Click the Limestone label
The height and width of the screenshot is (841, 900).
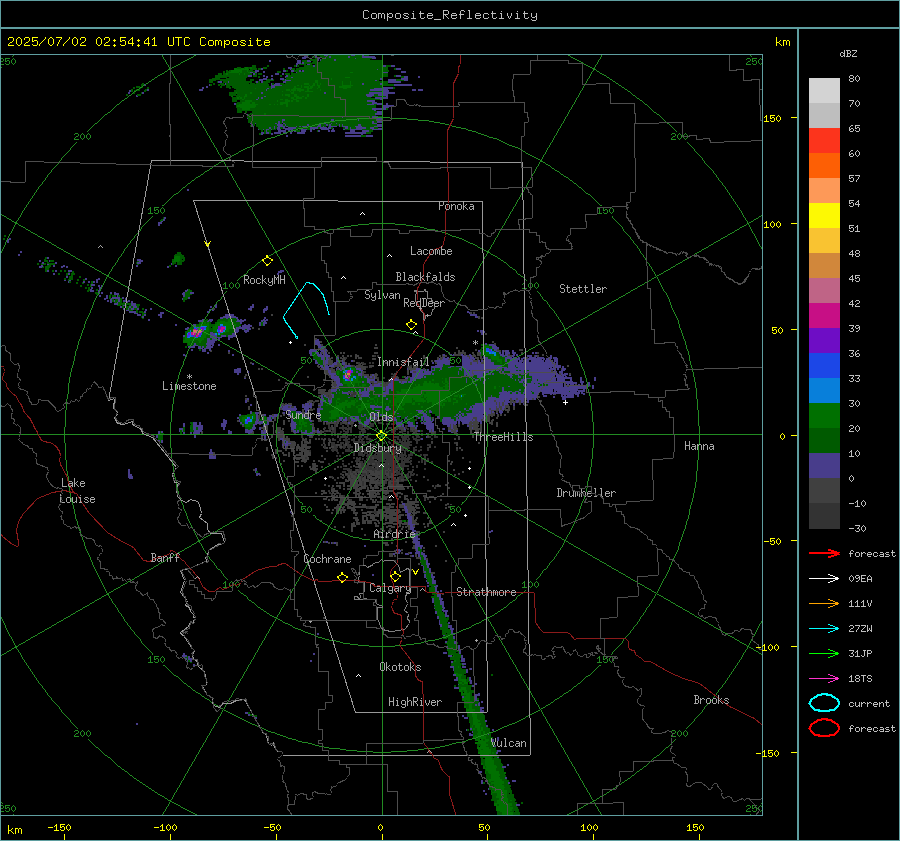point(189,386)
